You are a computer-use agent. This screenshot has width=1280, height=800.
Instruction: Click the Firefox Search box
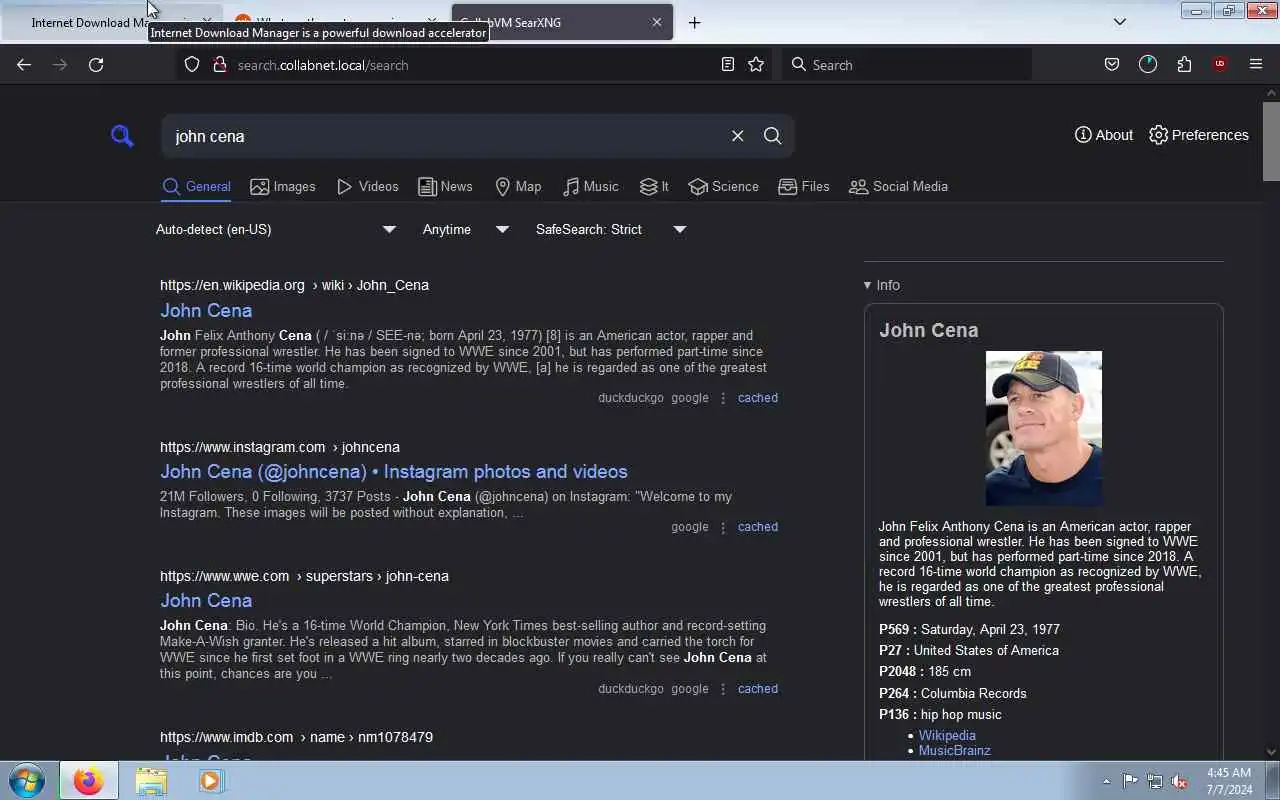[906, 64]
